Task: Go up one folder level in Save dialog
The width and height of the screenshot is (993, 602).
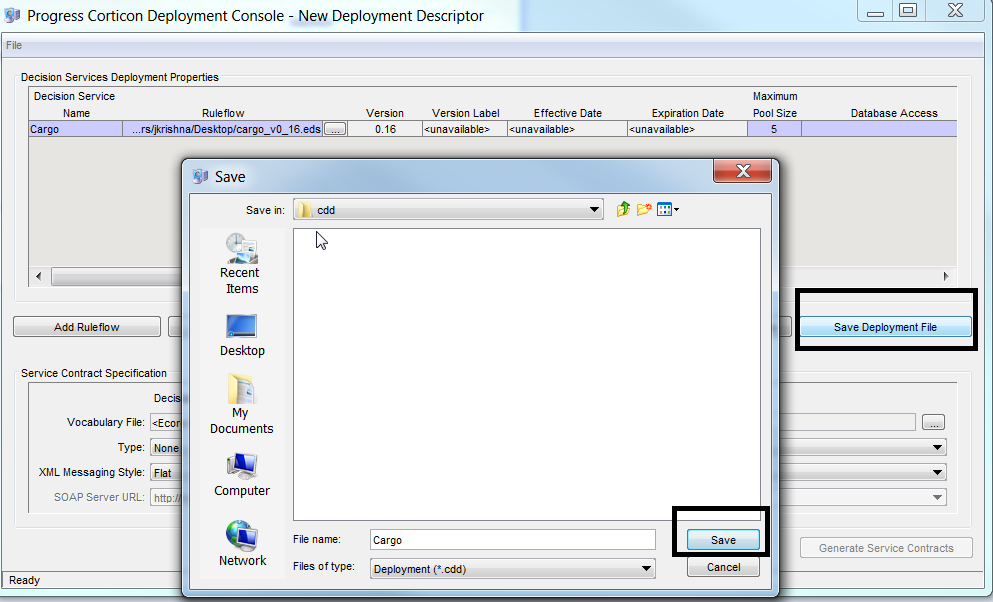Action: [x=623, y=210]
